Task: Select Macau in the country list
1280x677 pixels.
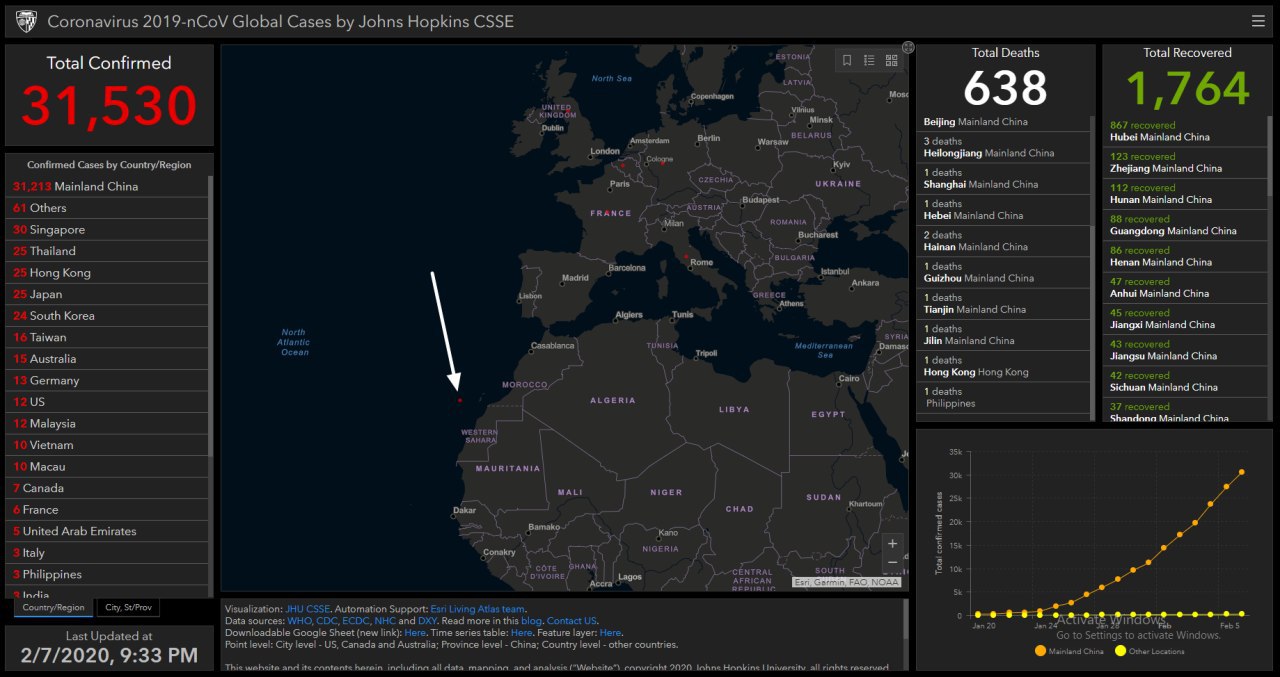Action: [108, 467]
